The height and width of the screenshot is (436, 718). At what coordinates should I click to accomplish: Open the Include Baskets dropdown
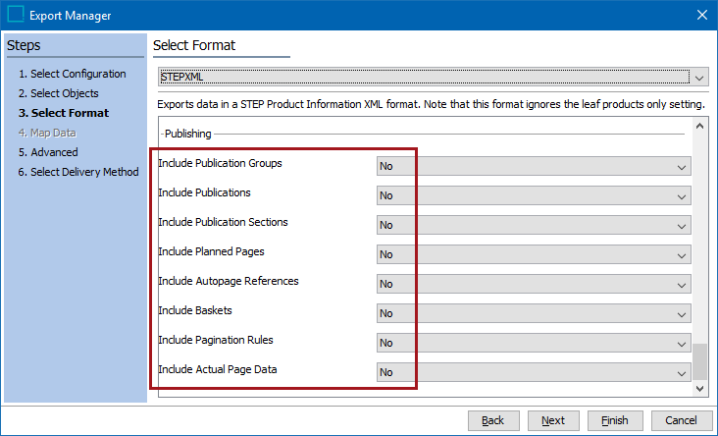[533, 313]
